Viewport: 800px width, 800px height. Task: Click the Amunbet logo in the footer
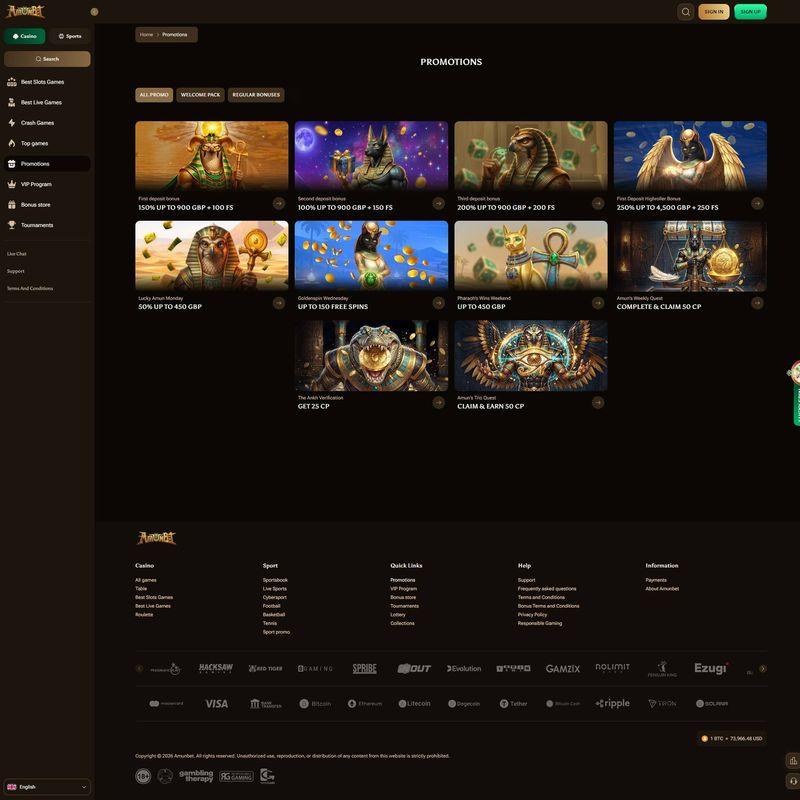tap(157, 538)
